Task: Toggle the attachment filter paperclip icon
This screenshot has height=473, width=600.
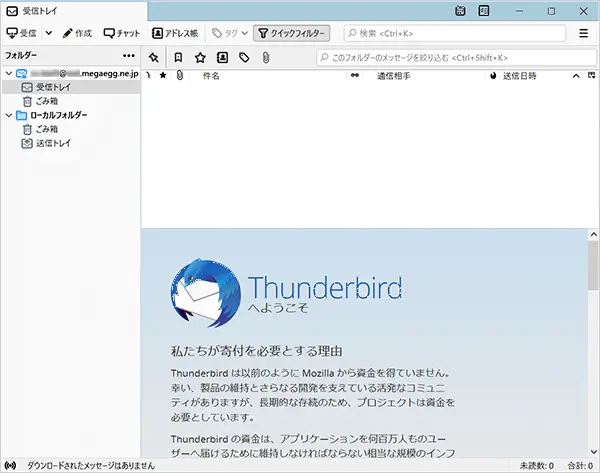Action: pos(266,58)
